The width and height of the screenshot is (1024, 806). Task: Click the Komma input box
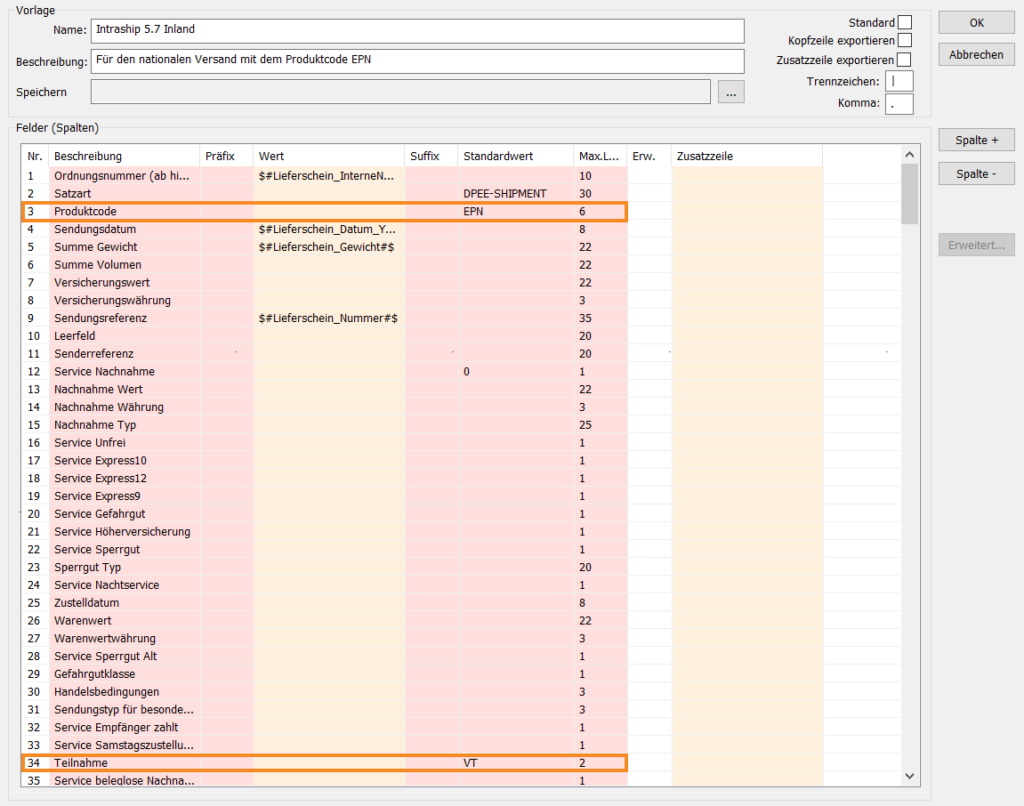coord(898,104)
